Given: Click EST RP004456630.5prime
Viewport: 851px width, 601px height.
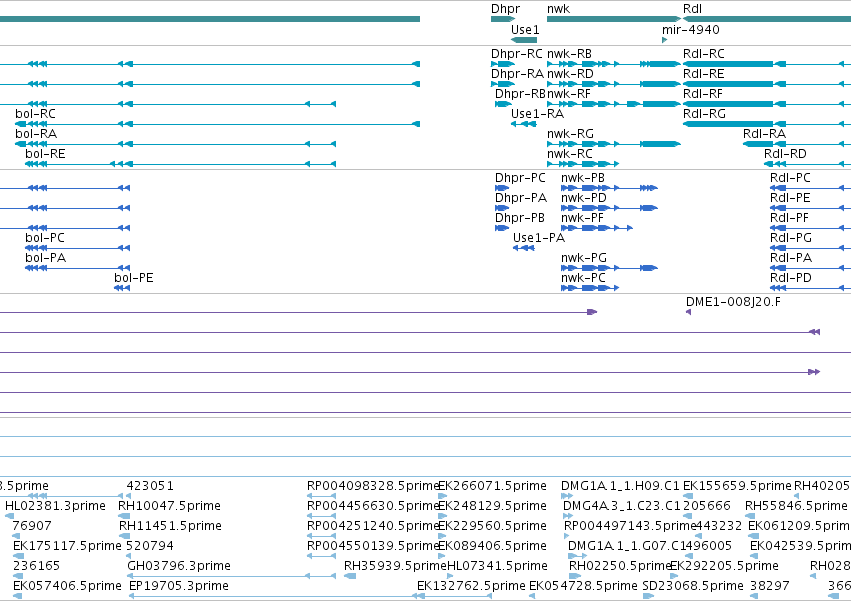Looking at the screenshot, I should pos(321,516).
